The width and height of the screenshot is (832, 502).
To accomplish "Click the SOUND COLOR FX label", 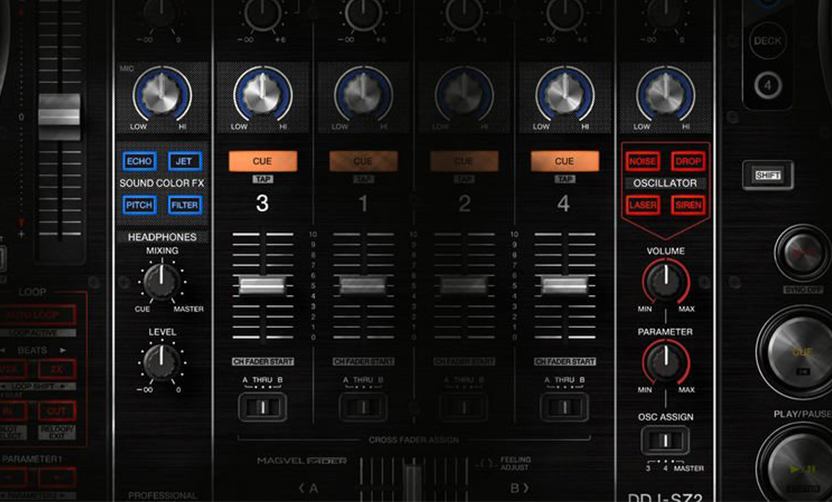I will click(x=162, y=183).
